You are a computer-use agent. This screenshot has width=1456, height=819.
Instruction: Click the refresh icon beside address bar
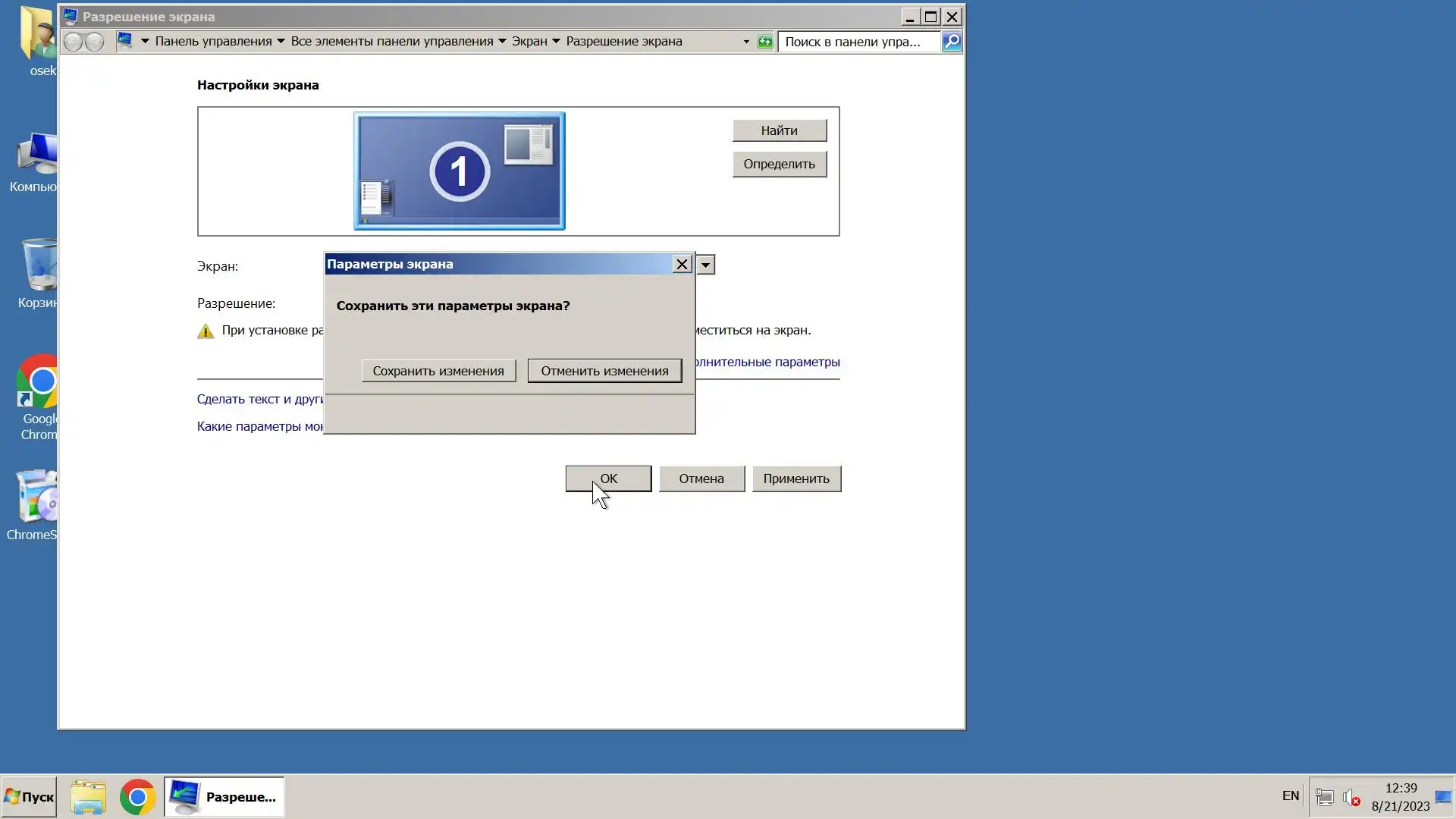[765, 42]
